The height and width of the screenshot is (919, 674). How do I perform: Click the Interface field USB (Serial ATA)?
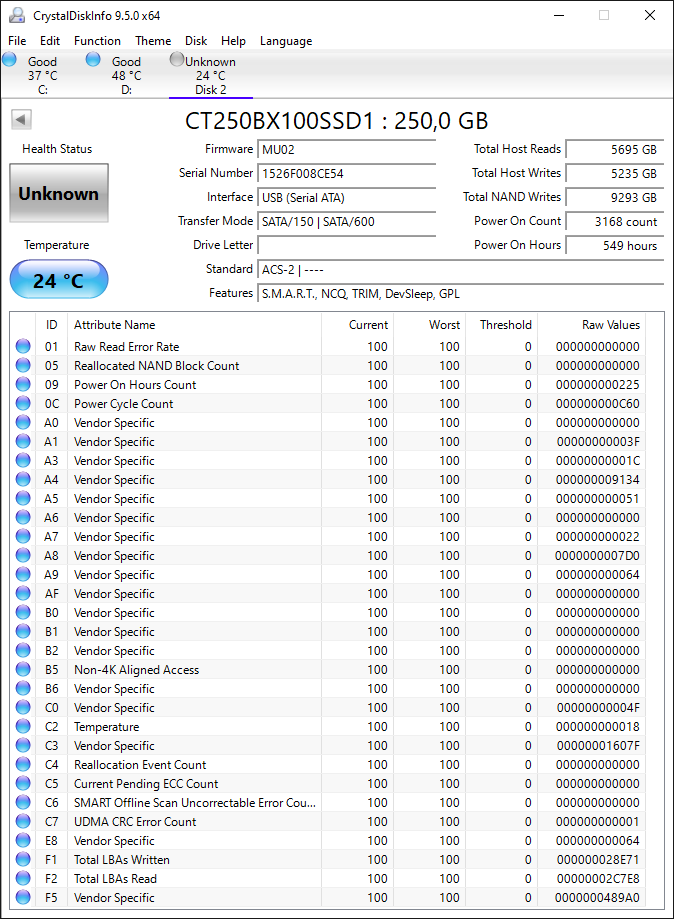point(346,198)
